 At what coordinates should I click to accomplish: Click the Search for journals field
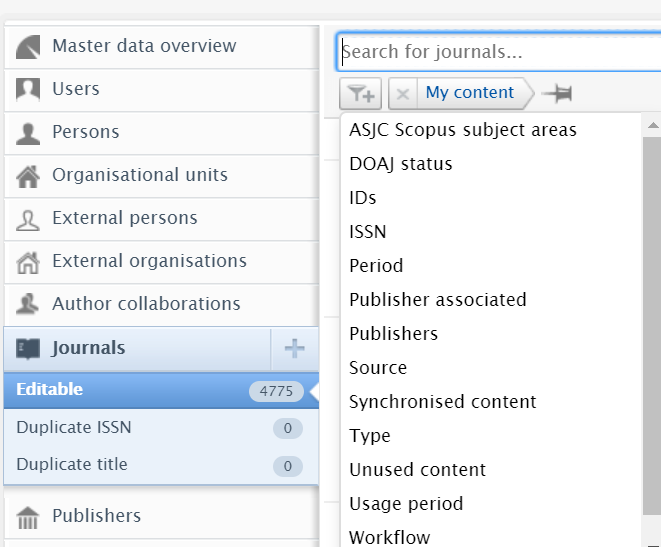click(x=498, y=52)
